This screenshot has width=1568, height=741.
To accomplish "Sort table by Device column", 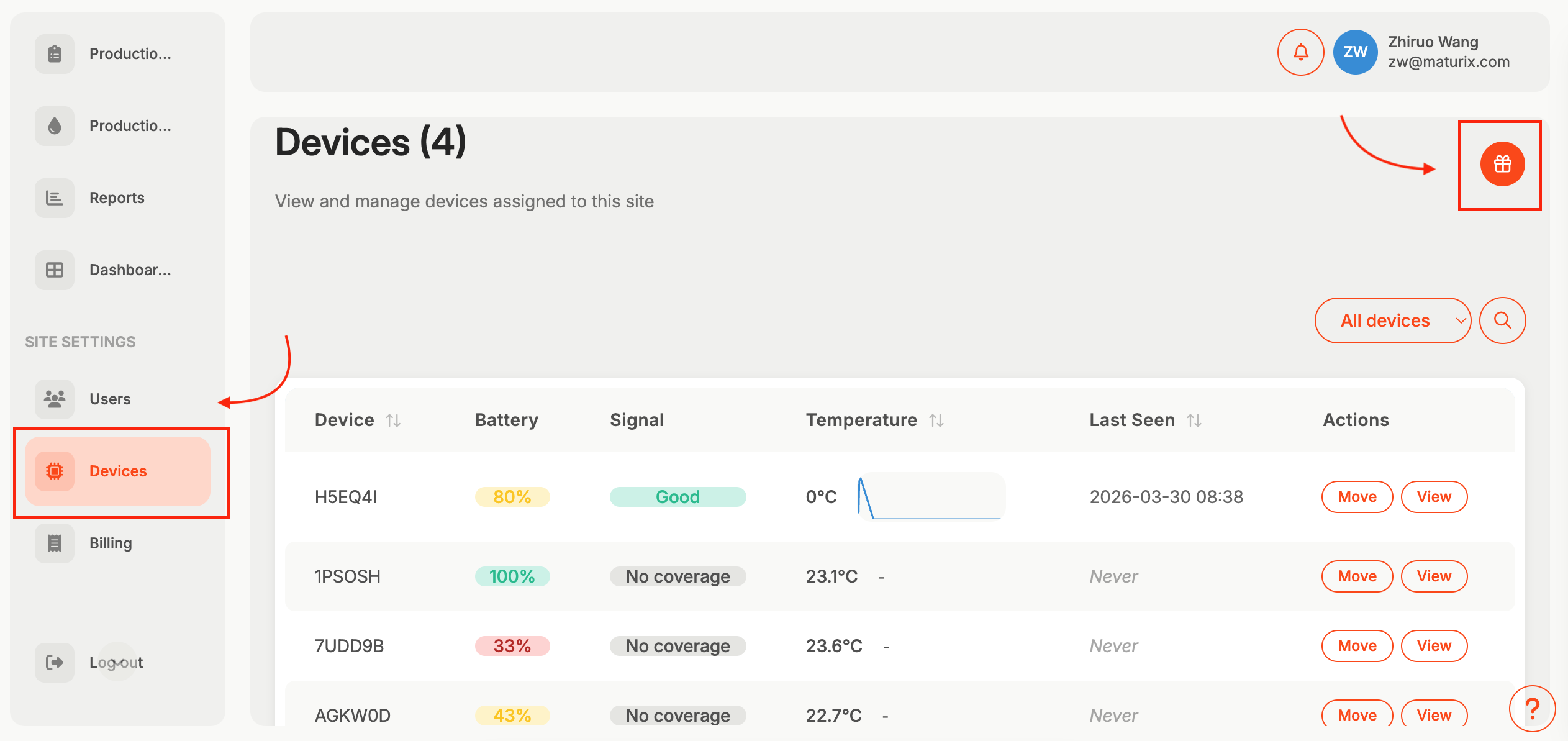I will [x=393, y=421].
